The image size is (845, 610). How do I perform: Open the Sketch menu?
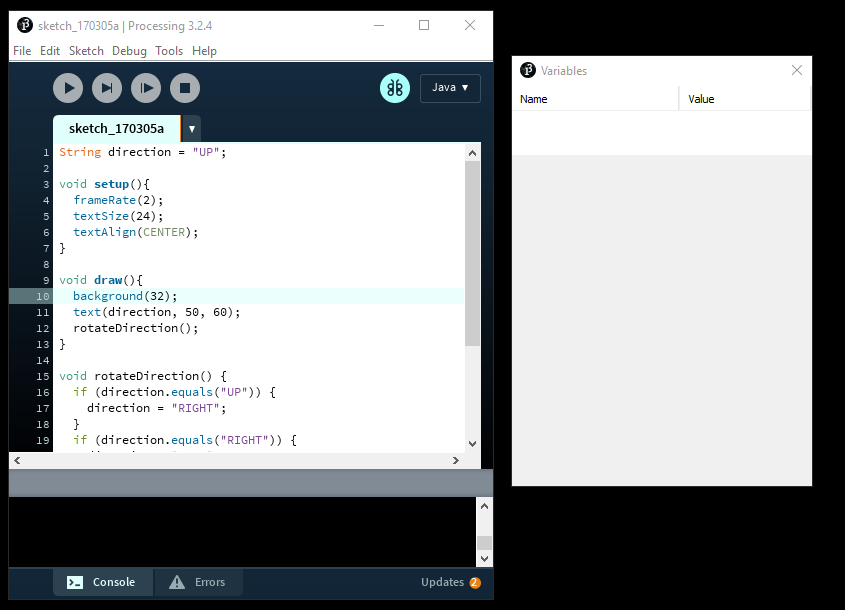(x=86, y=51)
